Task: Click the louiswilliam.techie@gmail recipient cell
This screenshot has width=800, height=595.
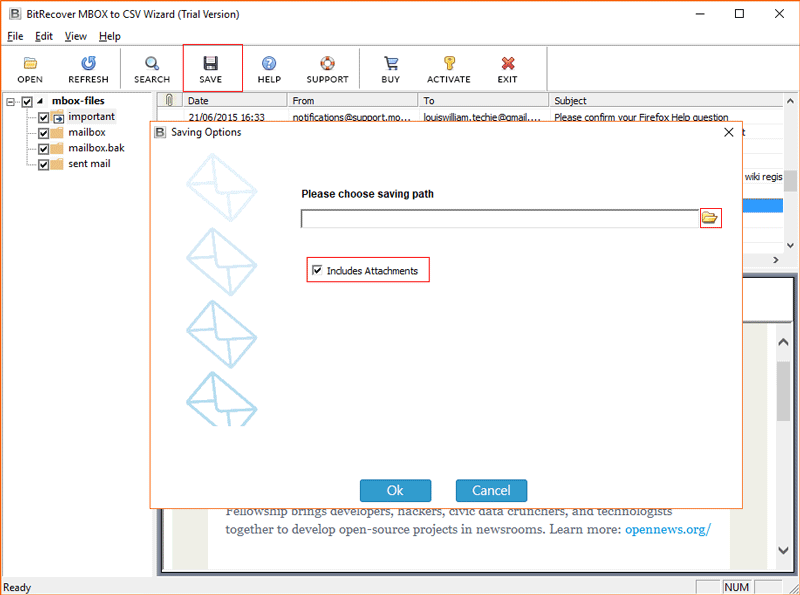Action: [482, 117]
